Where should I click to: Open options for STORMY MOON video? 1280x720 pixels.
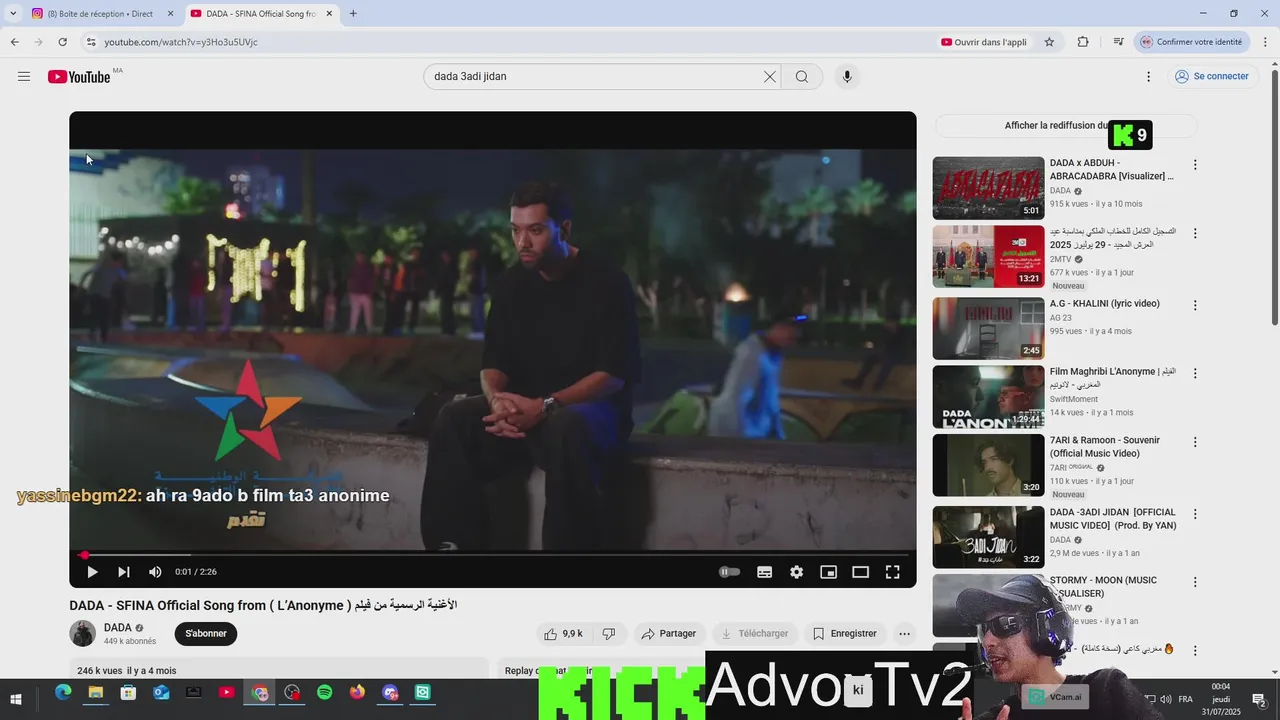[1194, 582]
